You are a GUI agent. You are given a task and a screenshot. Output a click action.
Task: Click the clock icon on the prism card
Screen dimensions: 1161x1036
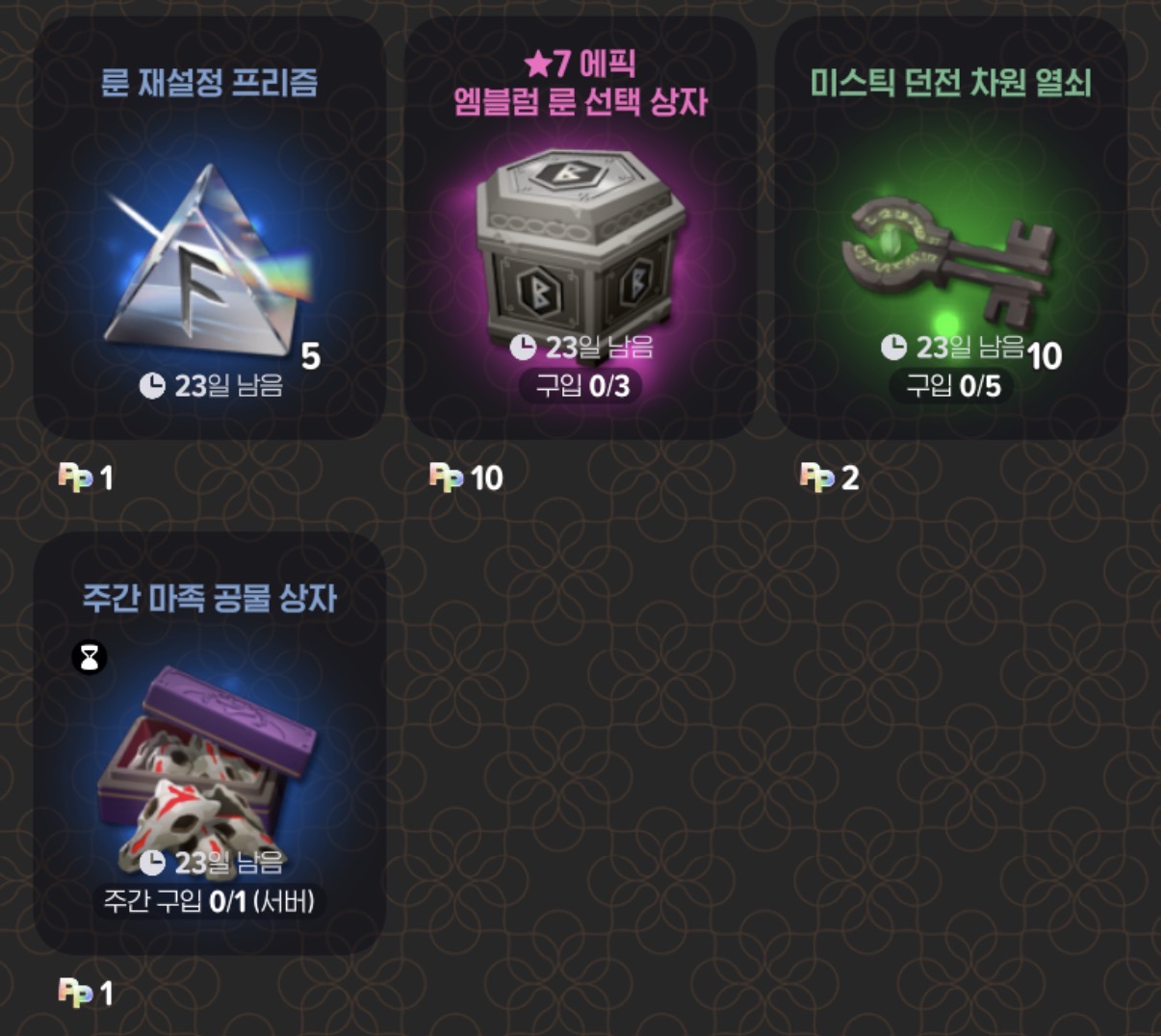[x=152, y=386]
